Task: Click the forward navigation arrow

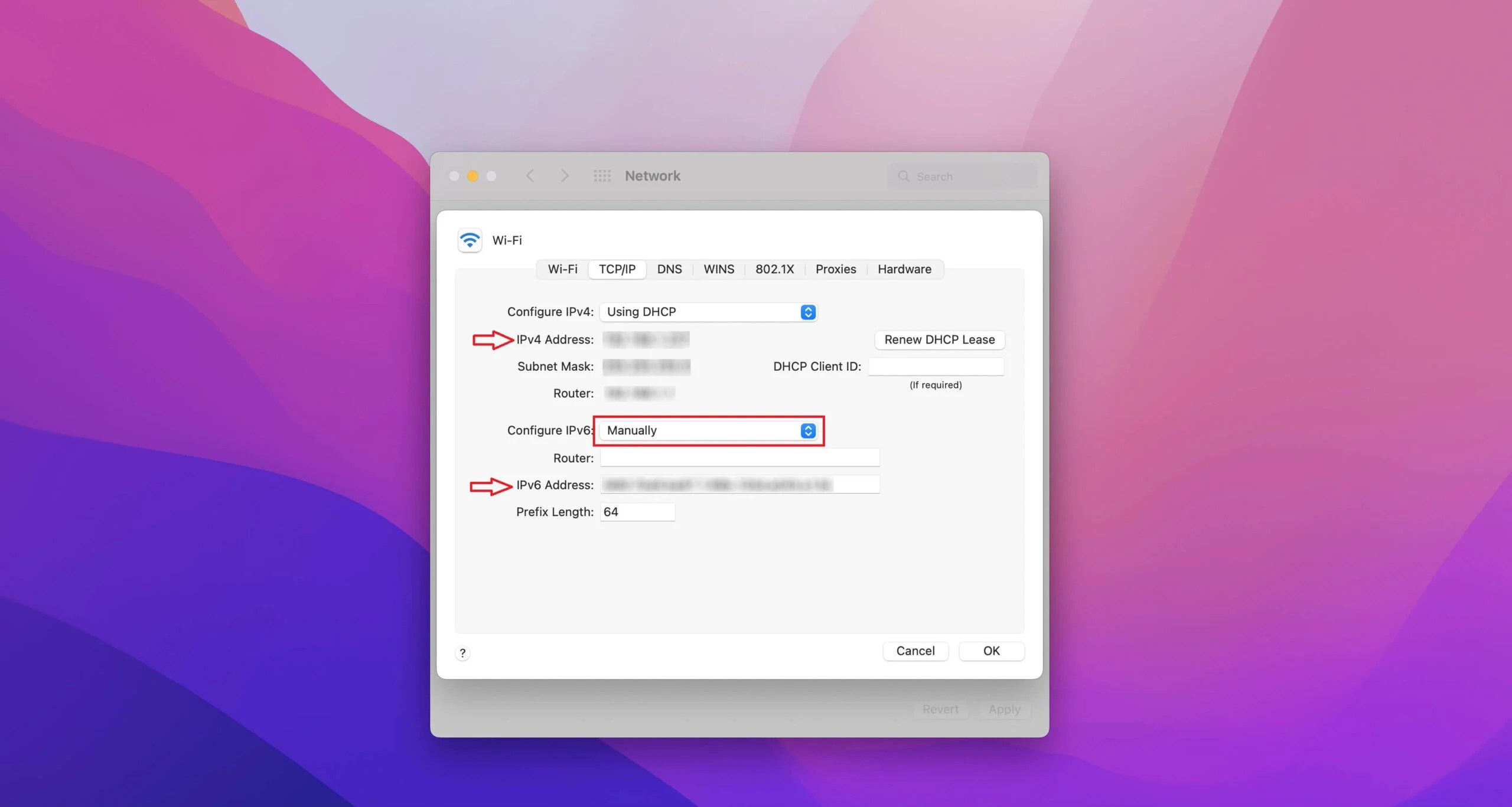Action: (565, 176)
